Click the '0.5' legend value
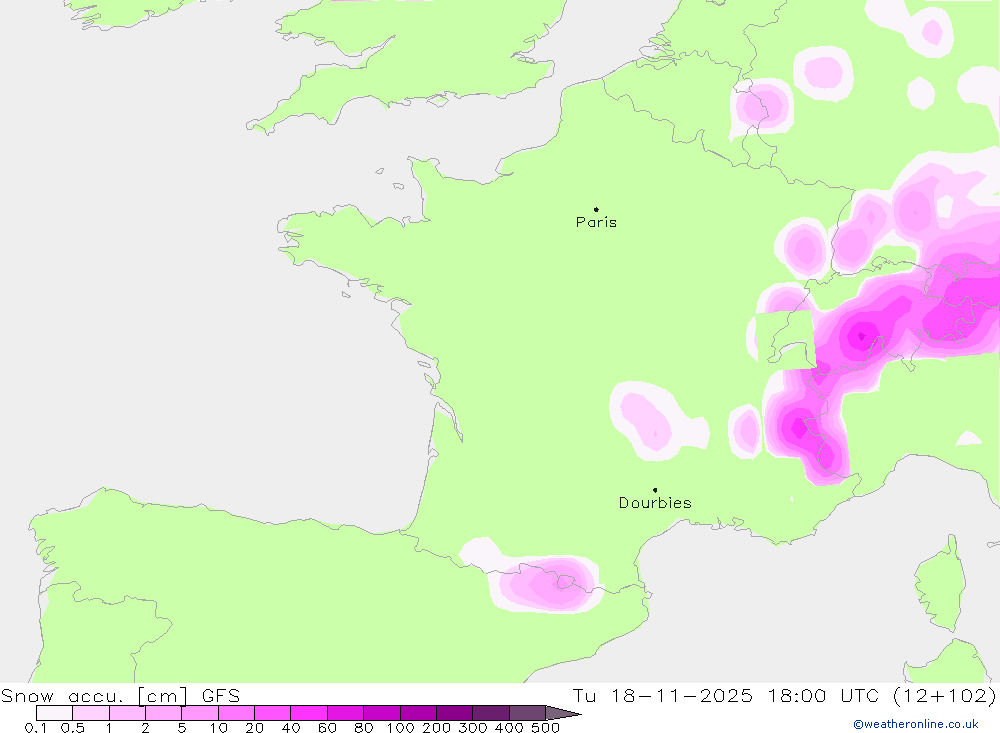 73,728
